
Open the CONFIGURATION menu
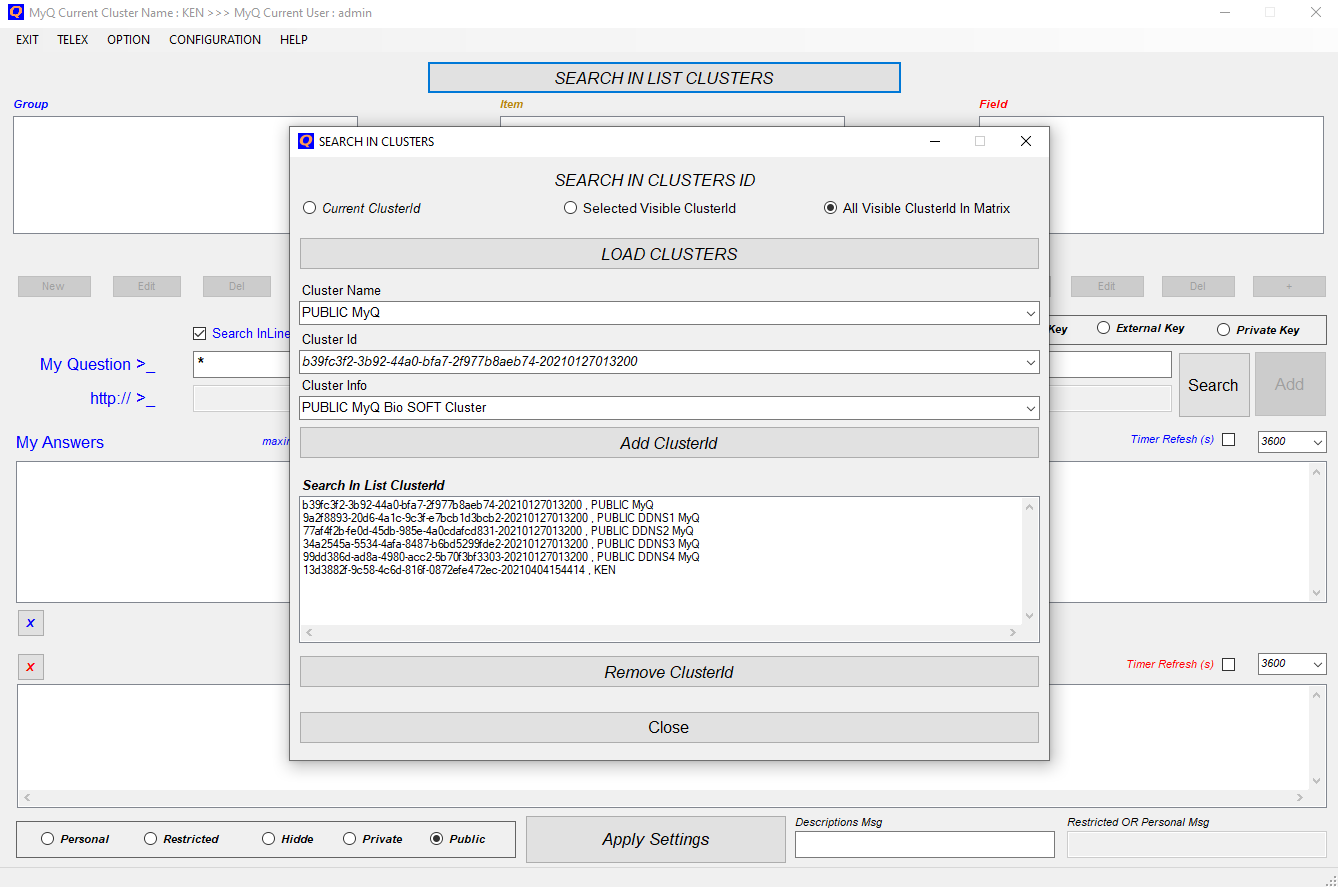point(215,40)
